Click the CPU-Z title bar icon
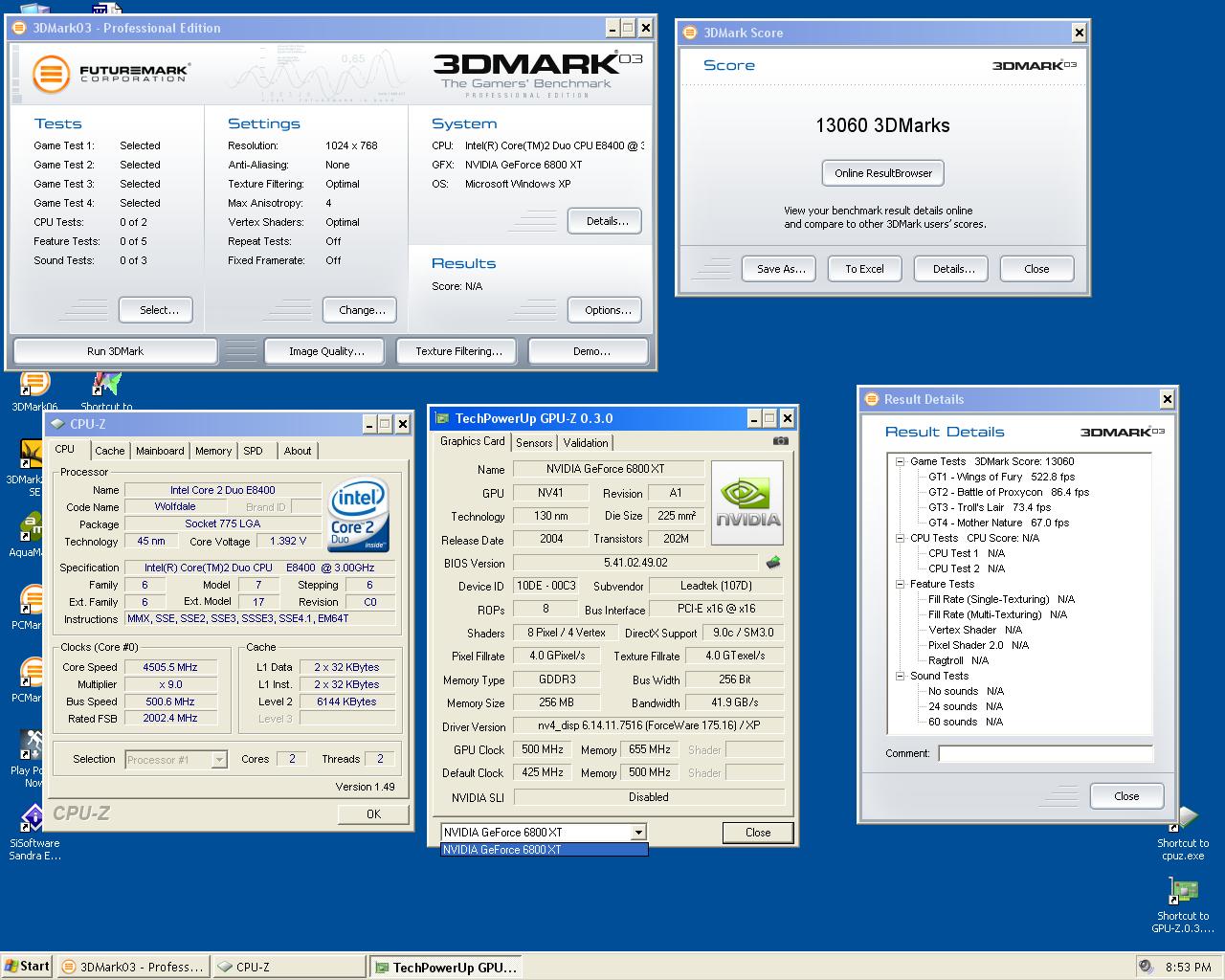 tap(56, 424)
